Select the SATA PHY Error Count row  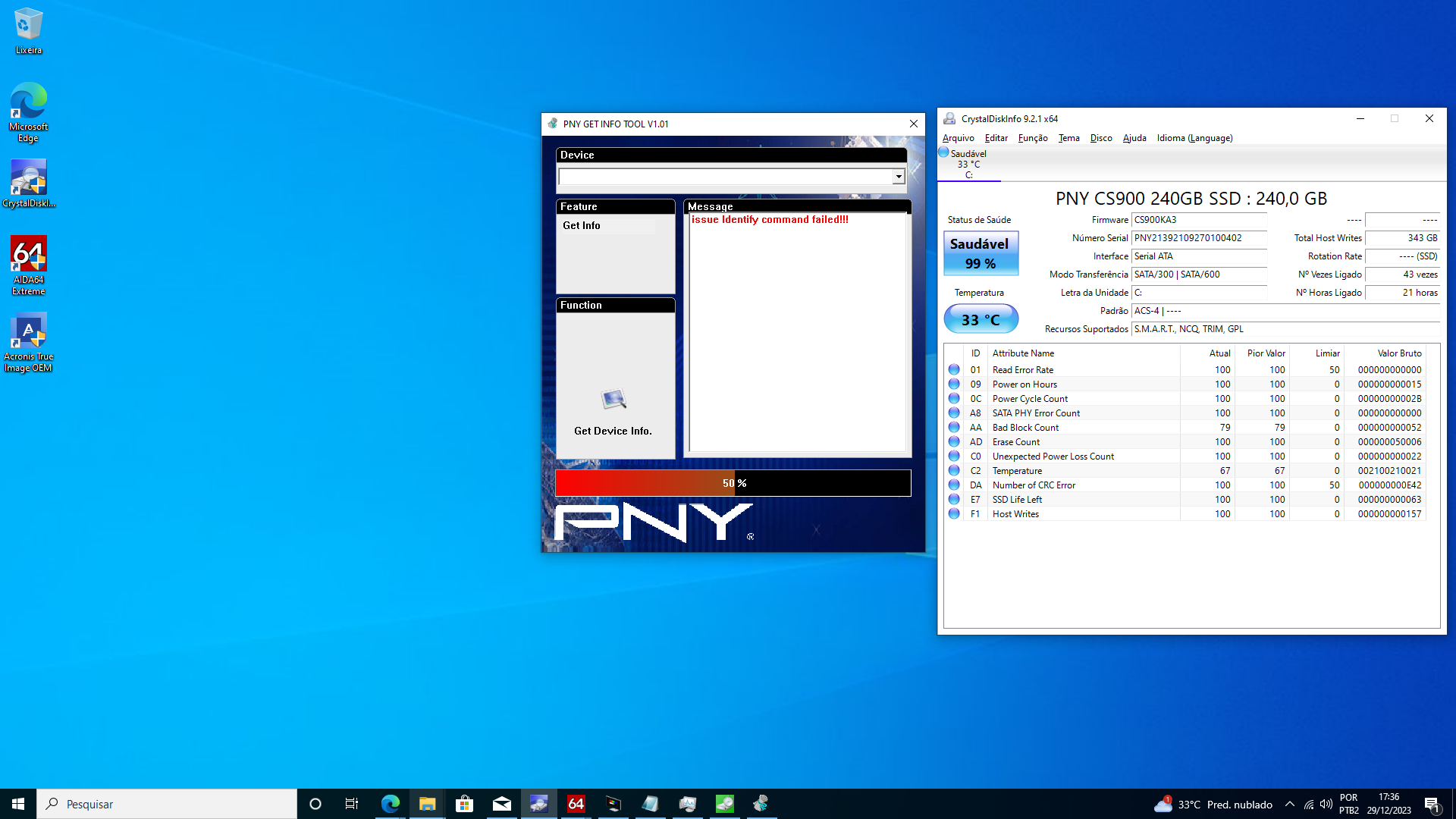1185,413
